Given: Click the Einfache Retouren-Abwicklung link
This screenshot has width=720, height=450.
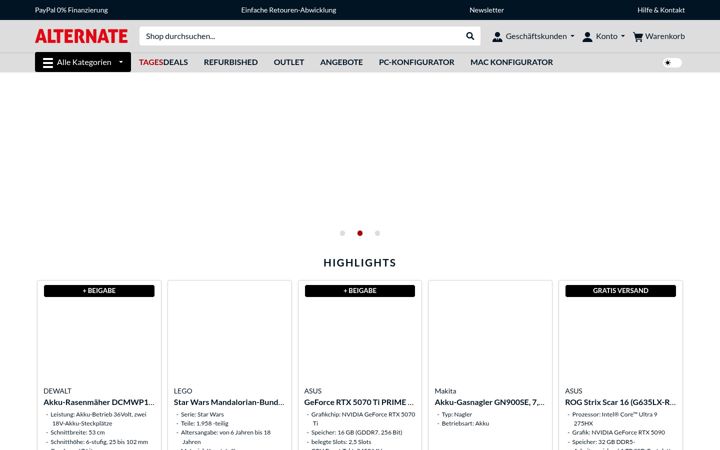Looking at the screenshot, I should tap(288, 10).
